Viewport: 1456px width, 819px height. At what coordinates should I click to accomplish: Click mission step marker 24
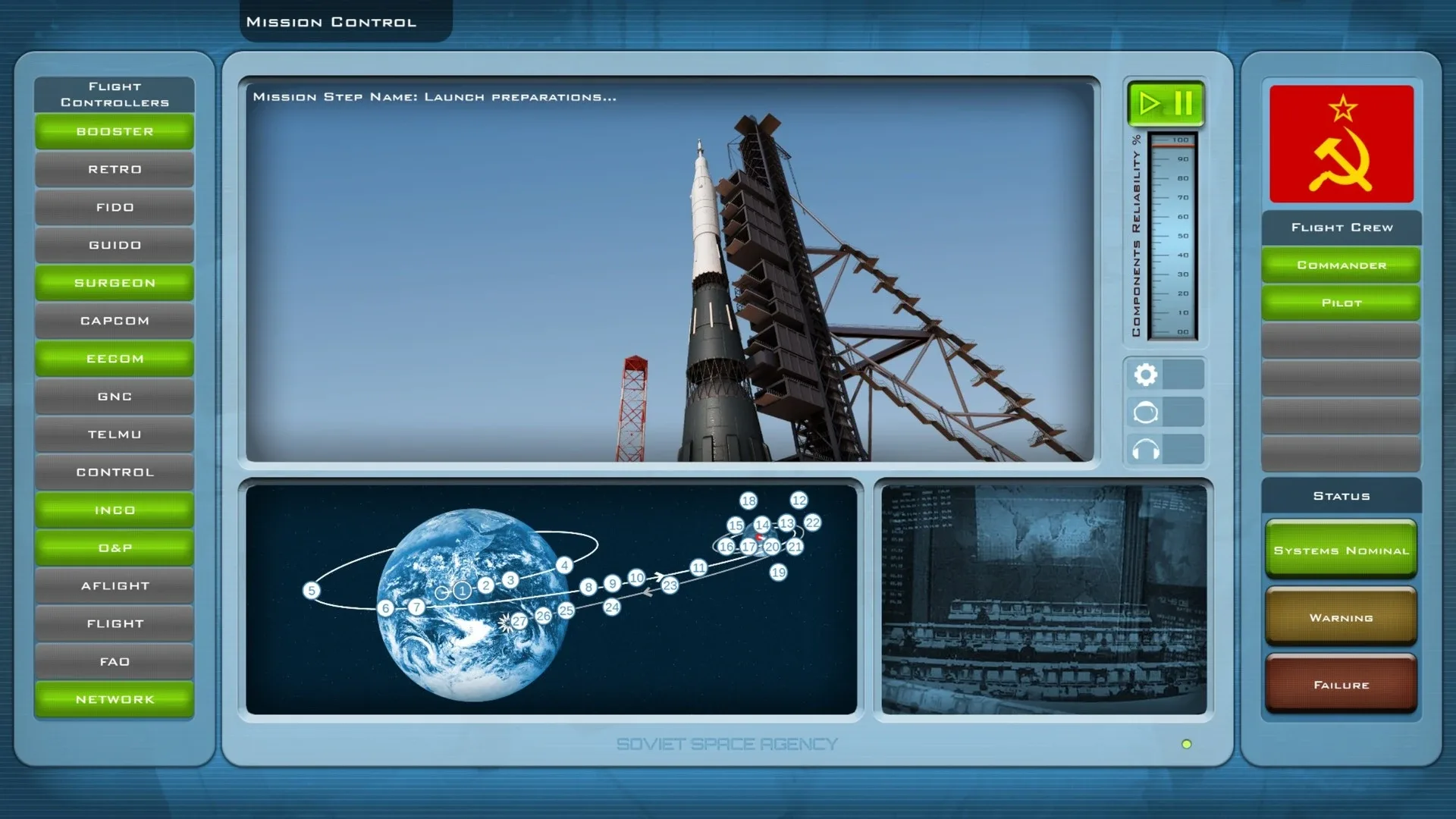pos(612,607)
